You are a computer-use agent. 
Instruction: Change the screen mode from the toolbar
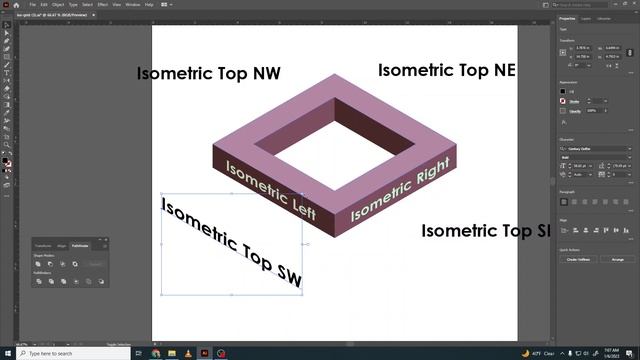click(x=7, y=185)
